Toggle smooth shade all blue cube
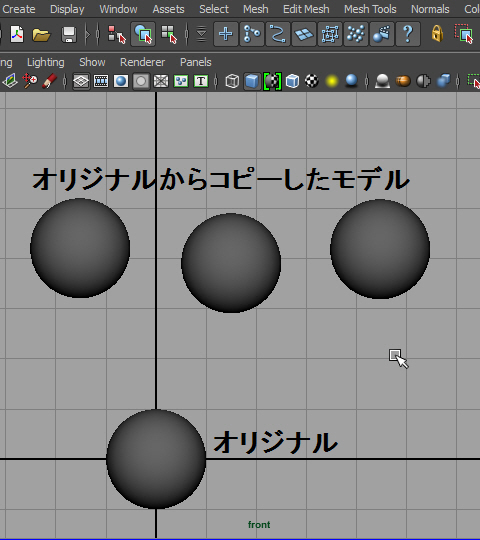The image size is (480, 540). (252, 82)
